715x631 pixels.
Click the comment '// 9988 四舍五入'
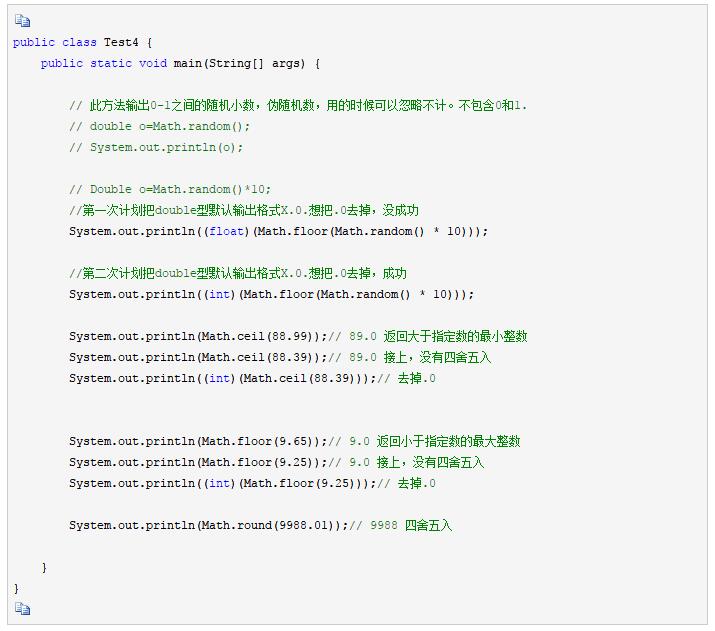click(x=401, y=525)
